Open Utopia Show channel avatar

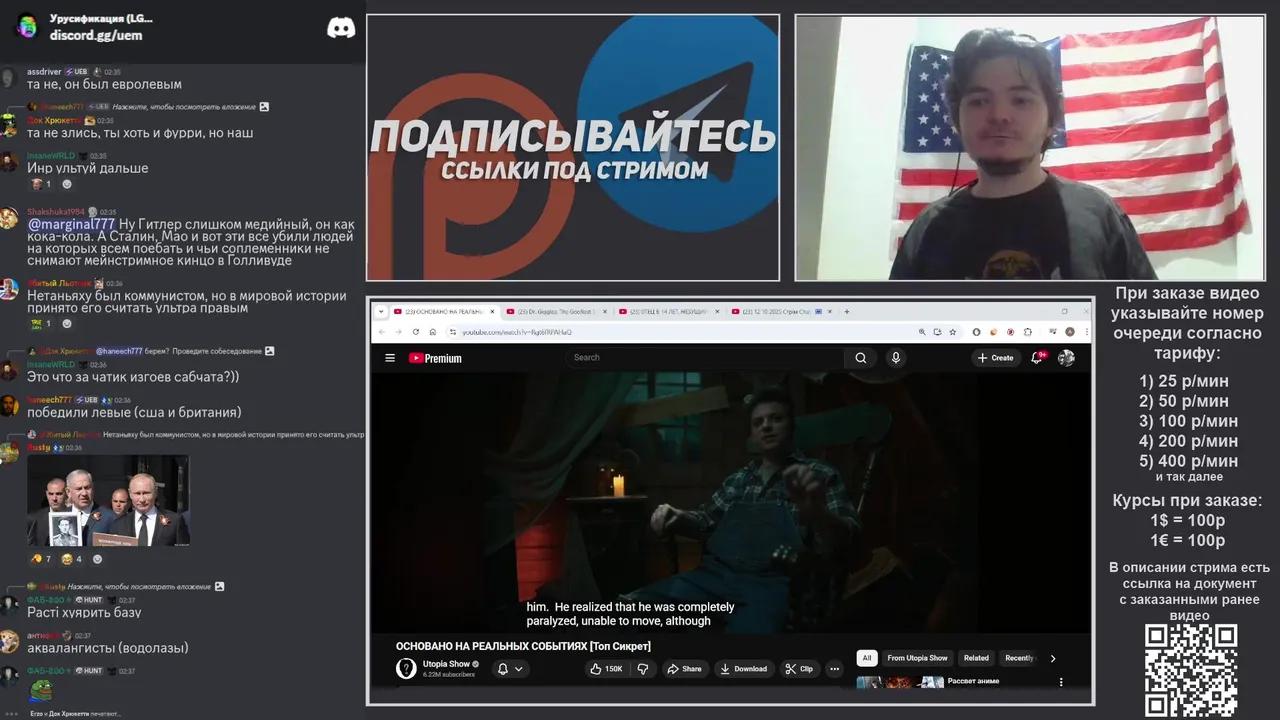pos(406,669)
